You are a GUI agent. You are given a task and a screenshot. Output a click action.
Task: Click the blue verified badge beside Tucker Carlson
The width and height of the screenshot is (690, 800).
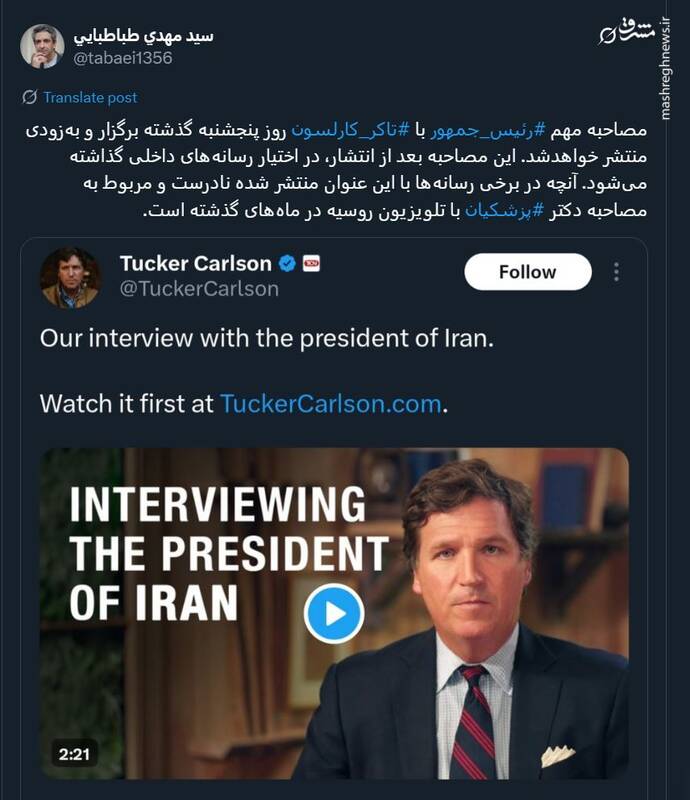[288, 264]
